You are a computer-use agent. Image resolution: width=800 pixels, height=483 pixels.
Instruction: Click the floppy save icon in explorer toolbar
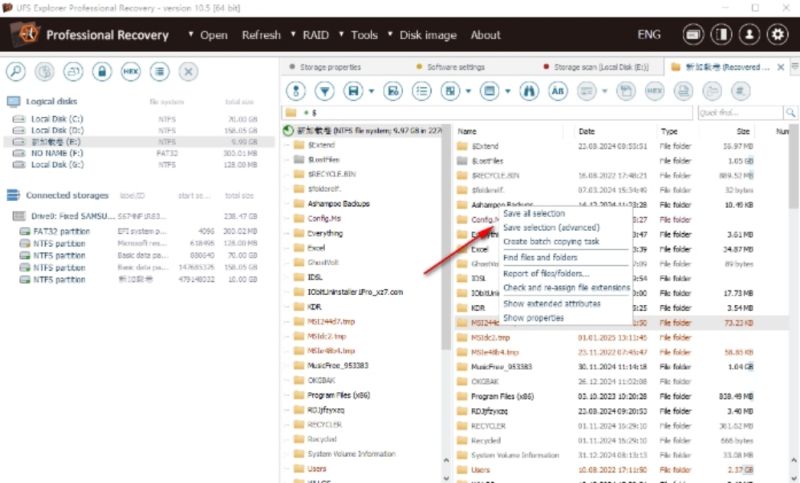[x=353, y=91]
